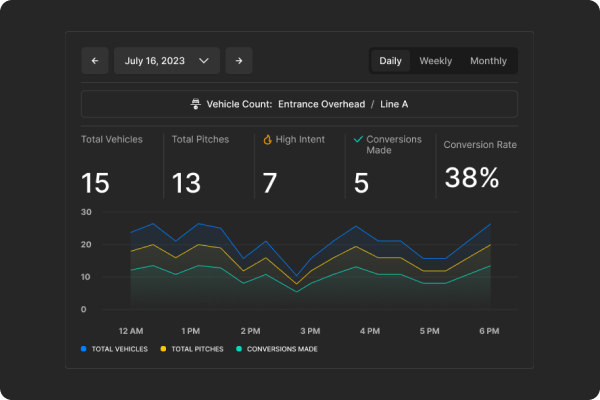
Task: Click the Total Pitches label
Action: [200, 139]
